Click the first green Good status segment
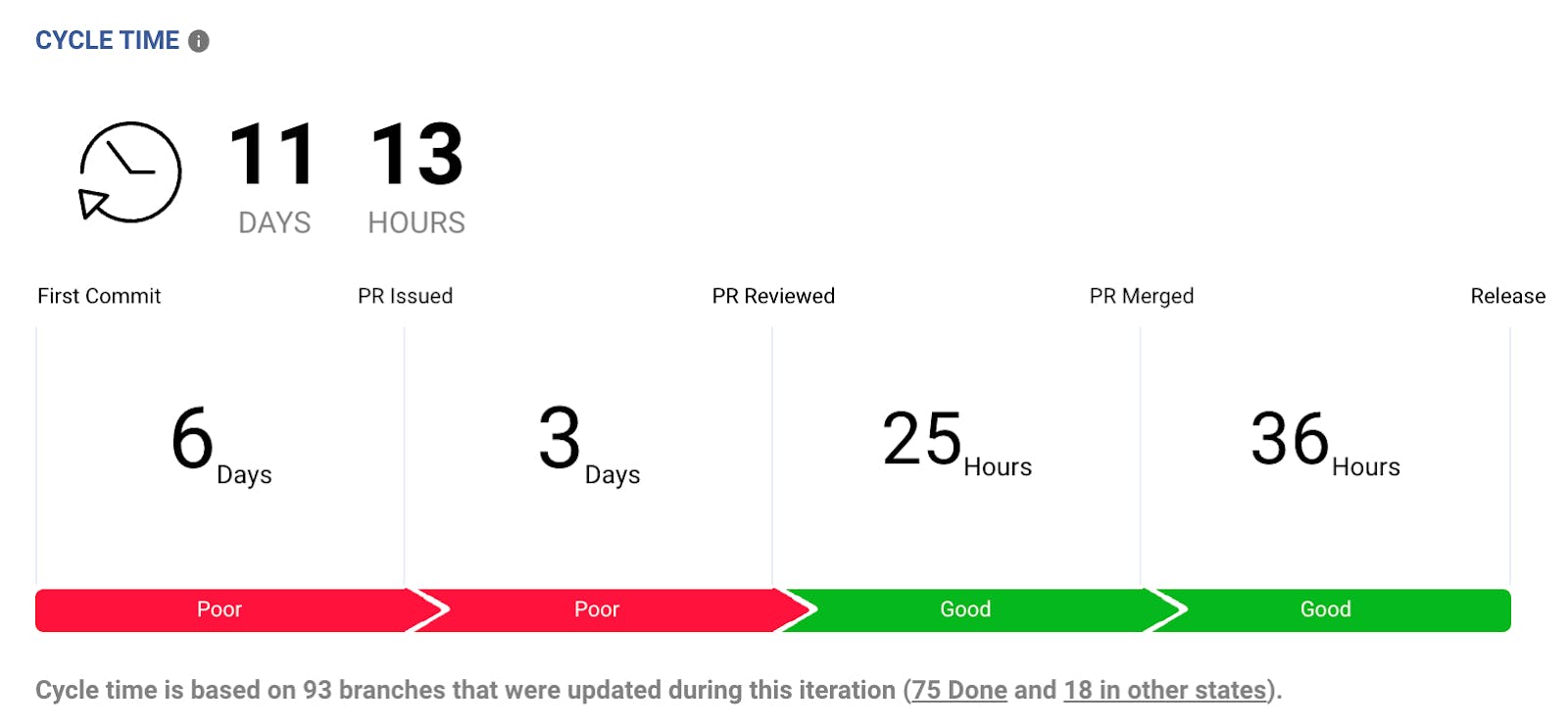1568x728 pixels. [x=965, y=609]
